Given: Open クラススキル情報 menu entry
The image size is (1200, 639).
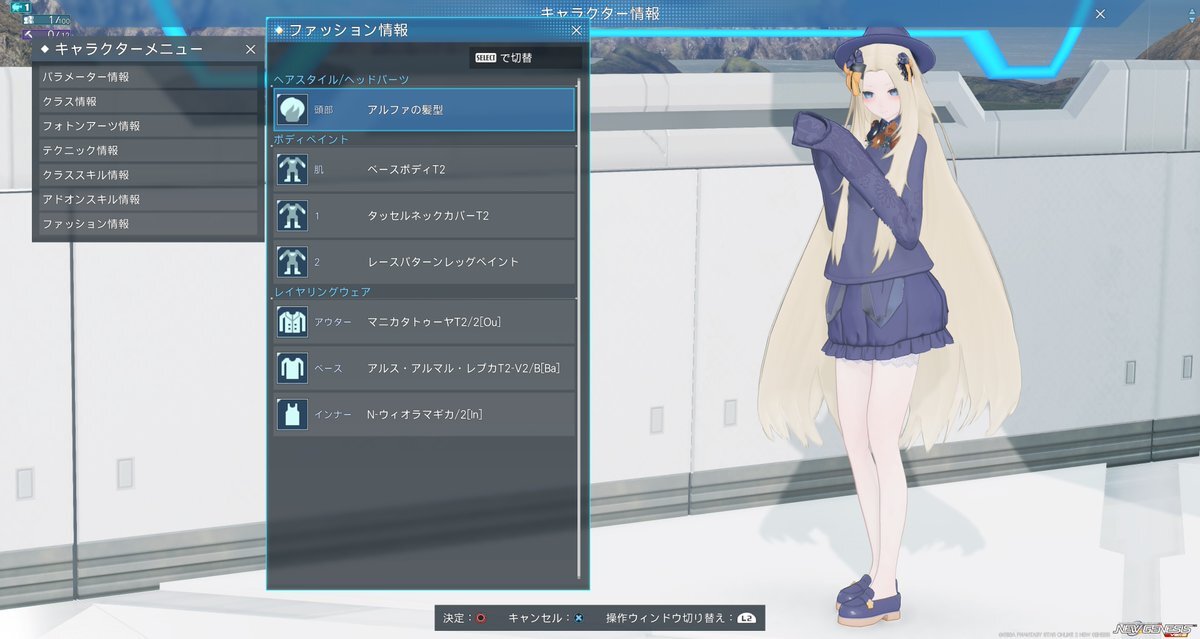Looking at the screenshot, I should pyautogui.click(x=148, y=175).
